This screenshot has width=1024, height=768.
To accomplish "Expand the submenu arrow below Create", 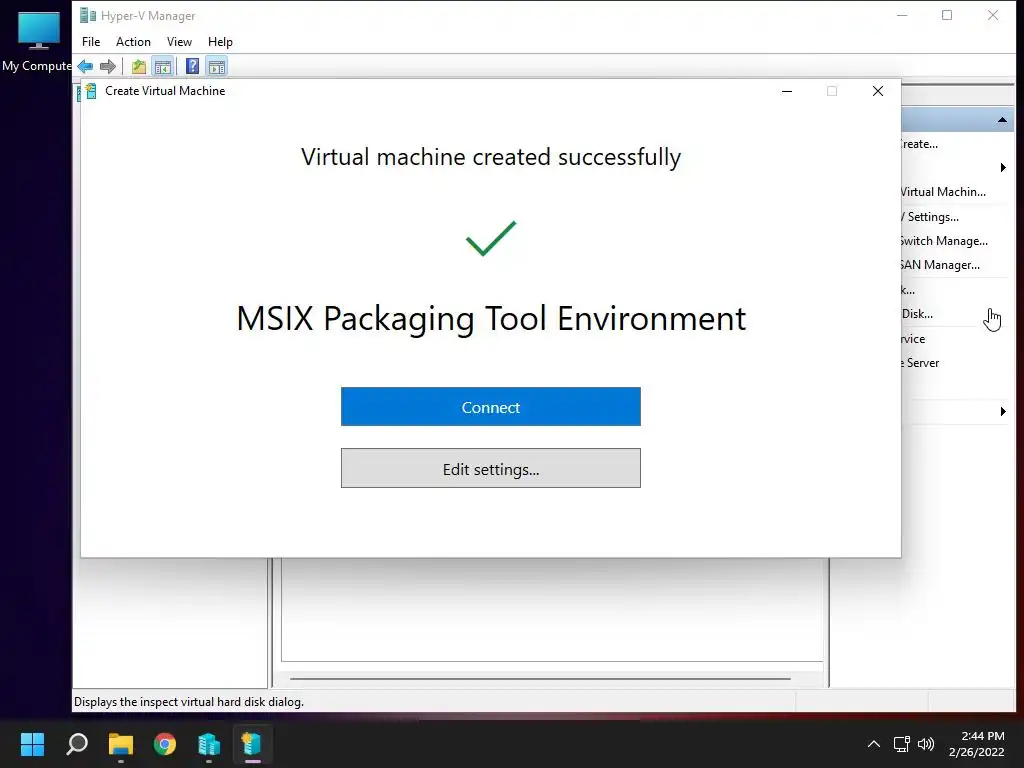I will (1003, 168).
